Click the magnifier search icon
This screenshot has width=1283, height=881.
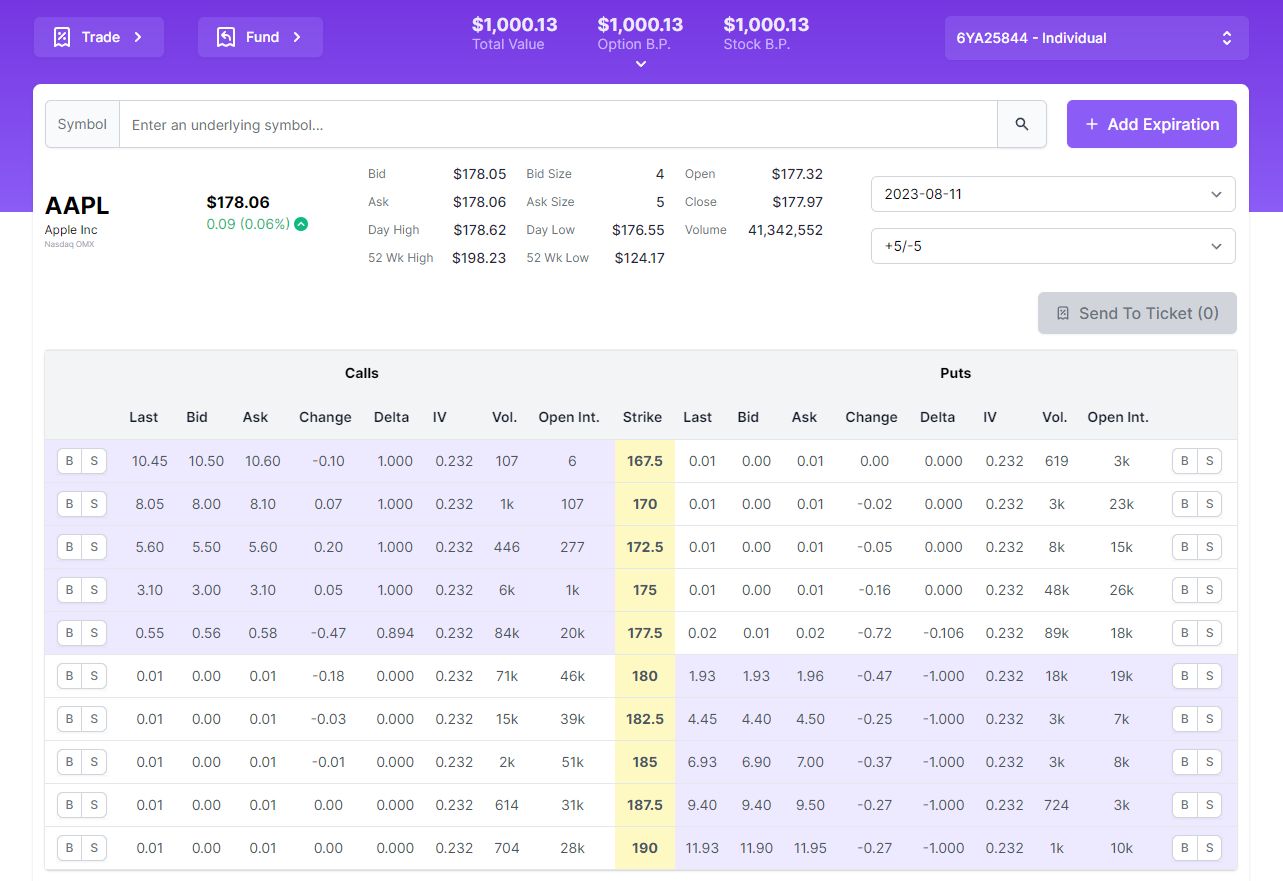(1021, 125)
